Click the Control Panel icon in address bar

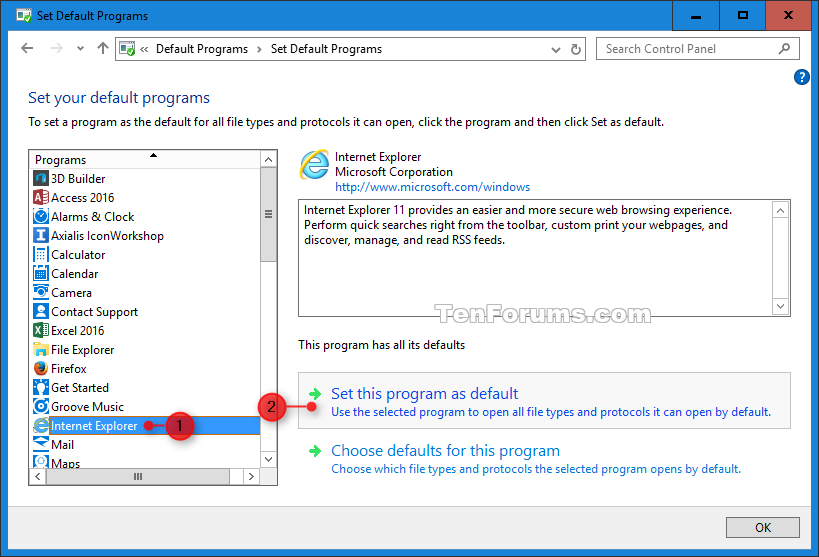(127, 49)
